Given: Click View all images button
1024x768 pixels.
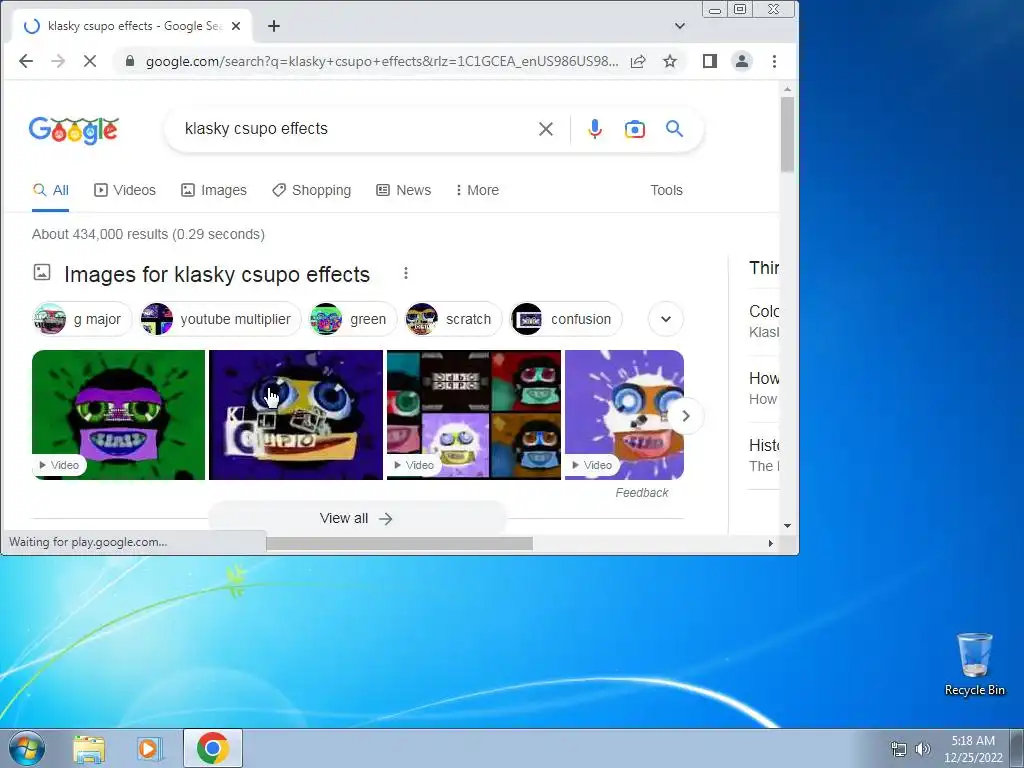Looking at the screenshot, I should click(356, 519).
